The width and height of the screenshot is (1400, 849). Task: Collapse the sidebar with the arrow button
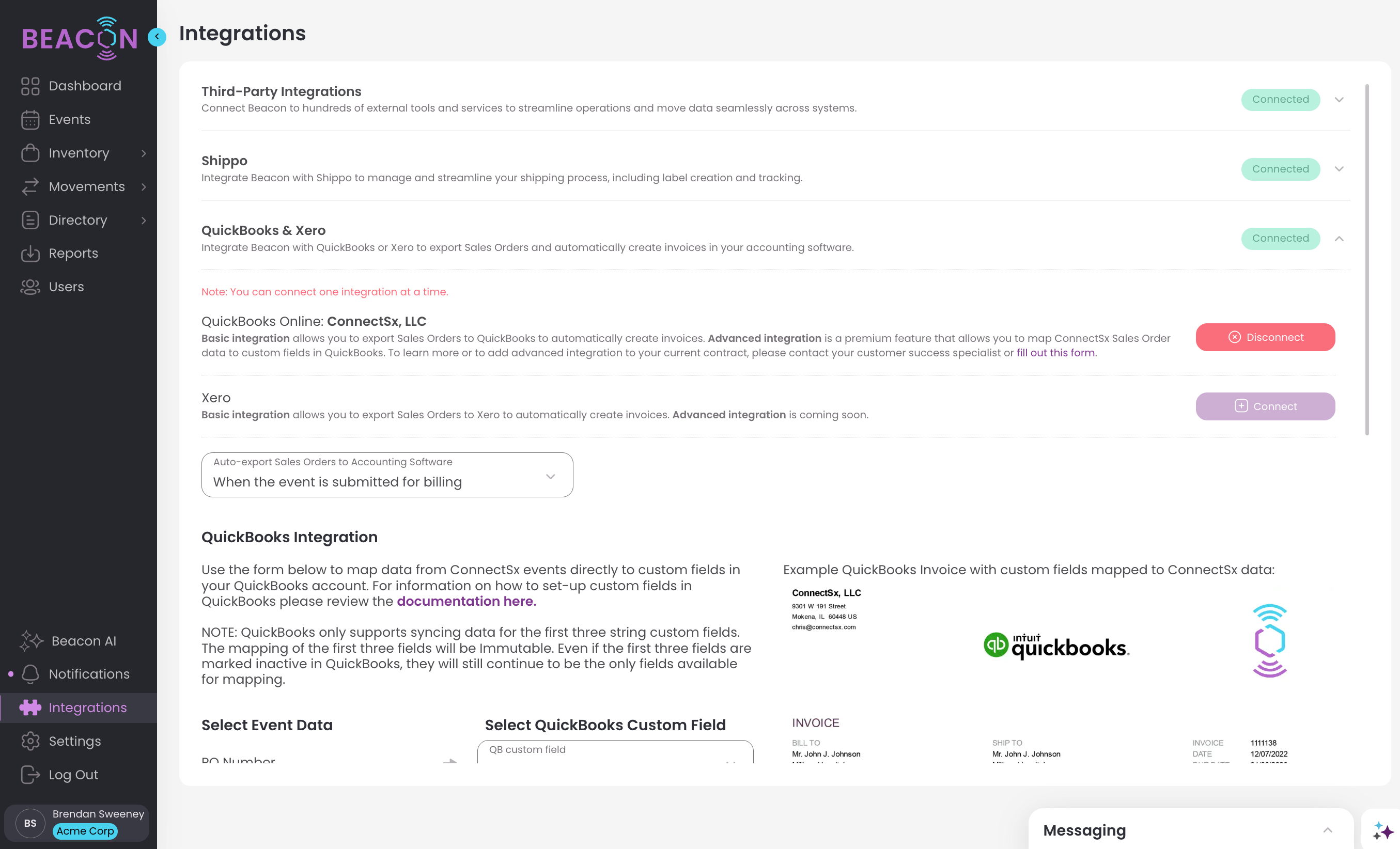(x=157, y=37)
